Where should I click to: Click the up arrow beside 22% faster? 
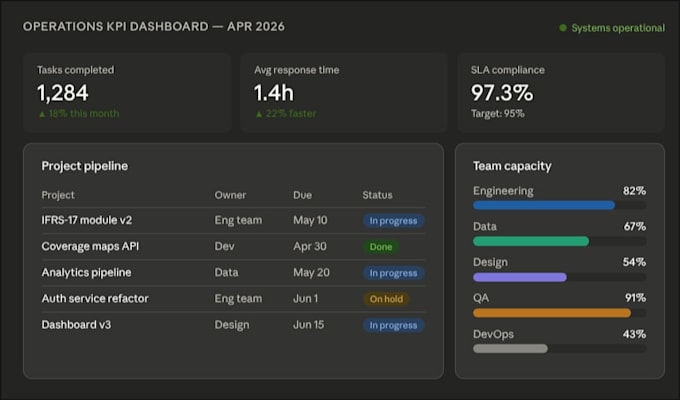click(x=259, y=114)
